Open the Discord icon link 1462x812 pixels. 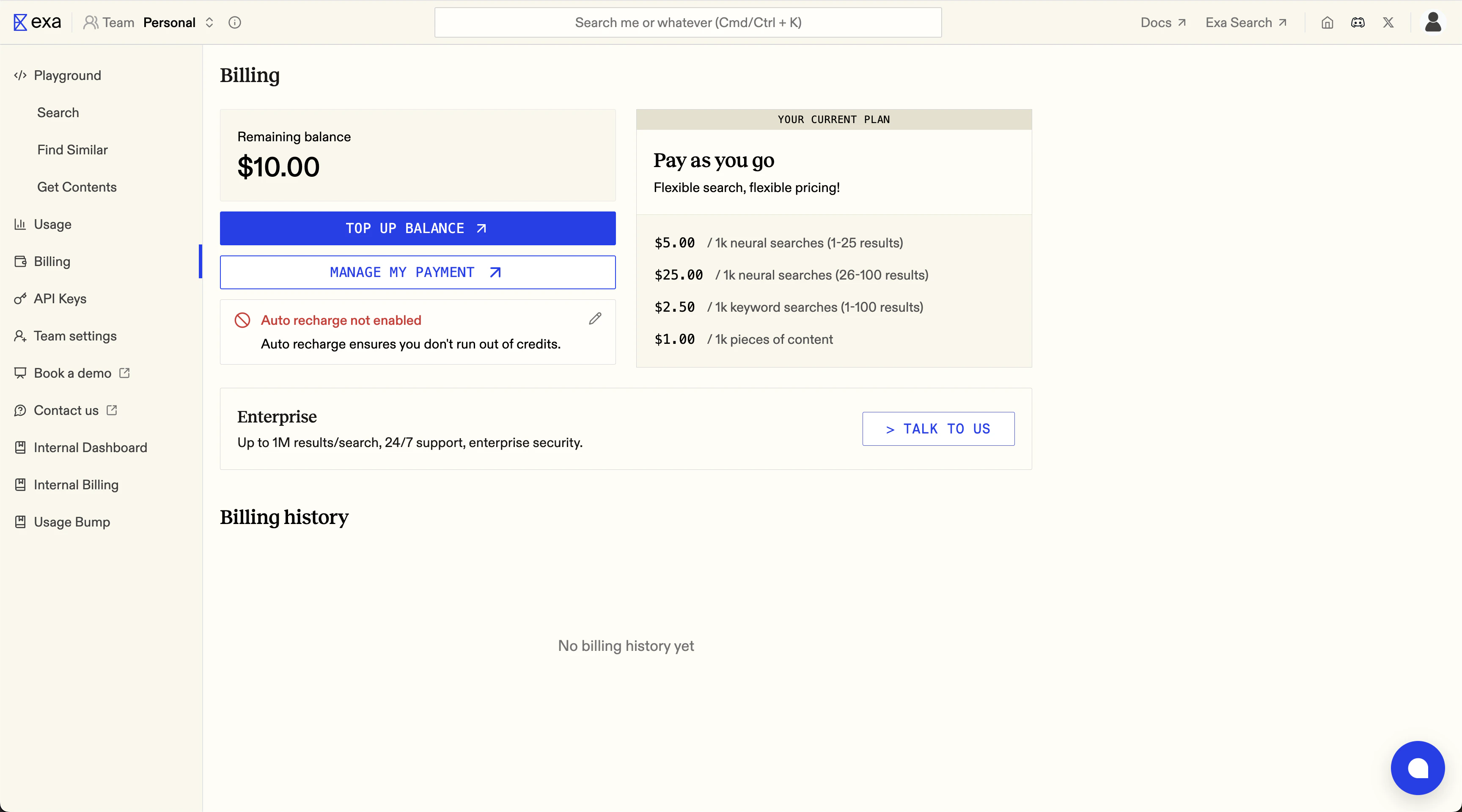click(x=1358, y=23)
